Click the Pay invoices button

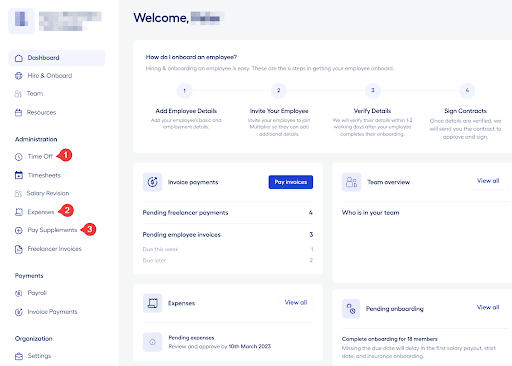click(x=291, y=182)
